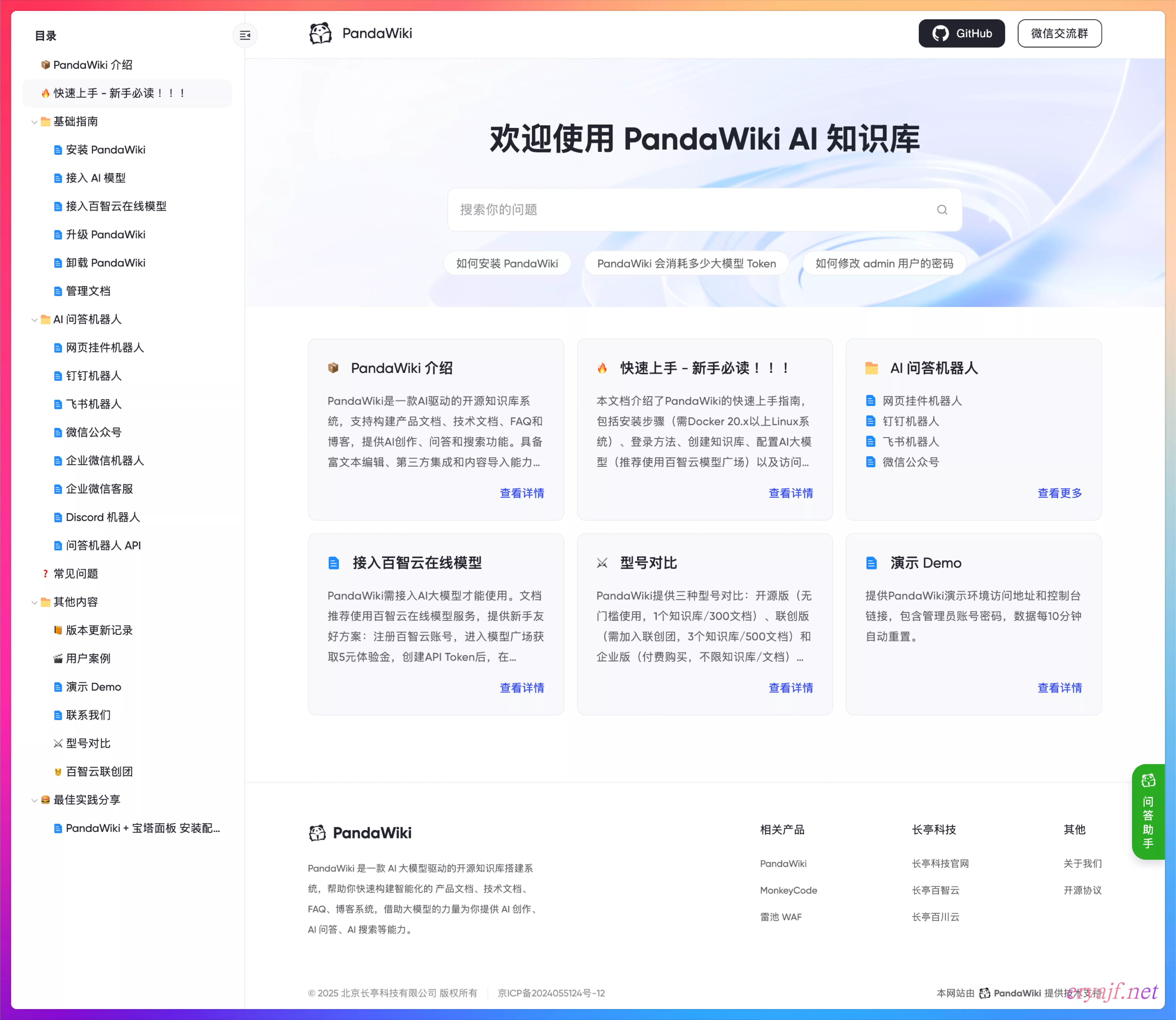This screenshot has width=1176, height=1020.
Task: Click the cat icon beside 百智云联创团
Action: tap(58, 772)
